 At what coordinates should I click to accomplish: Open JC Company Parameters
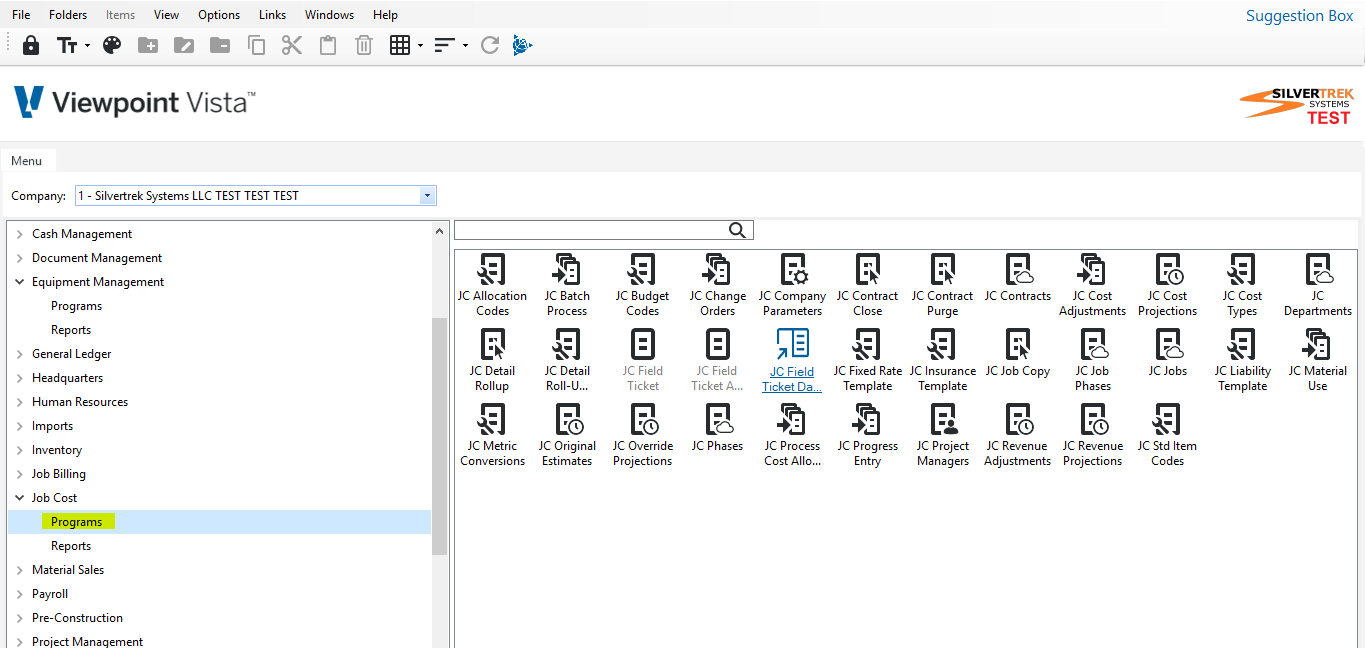pyautogui.click(x=792, y=285)
